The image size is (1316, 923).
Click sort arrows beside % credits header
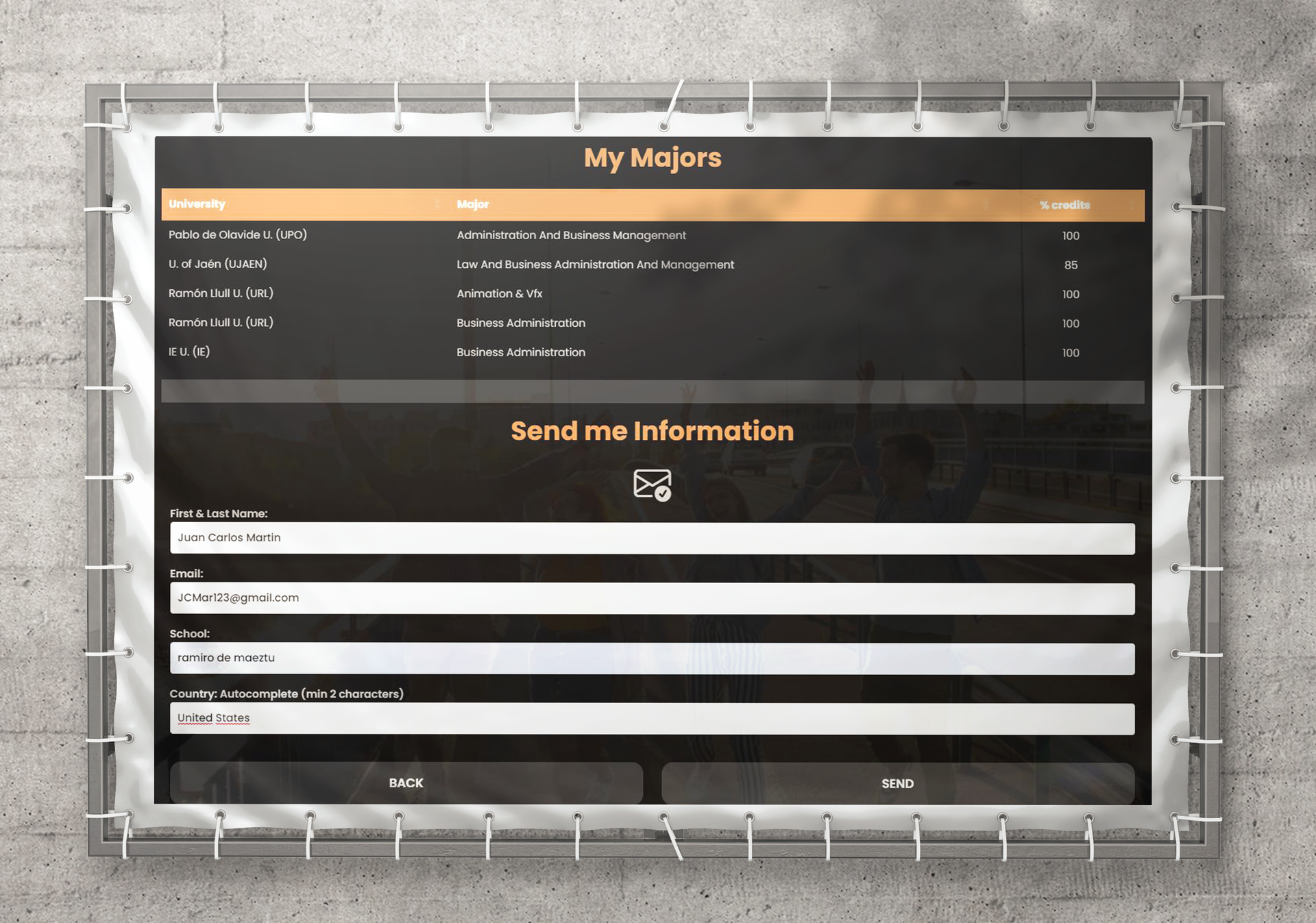1132,205
